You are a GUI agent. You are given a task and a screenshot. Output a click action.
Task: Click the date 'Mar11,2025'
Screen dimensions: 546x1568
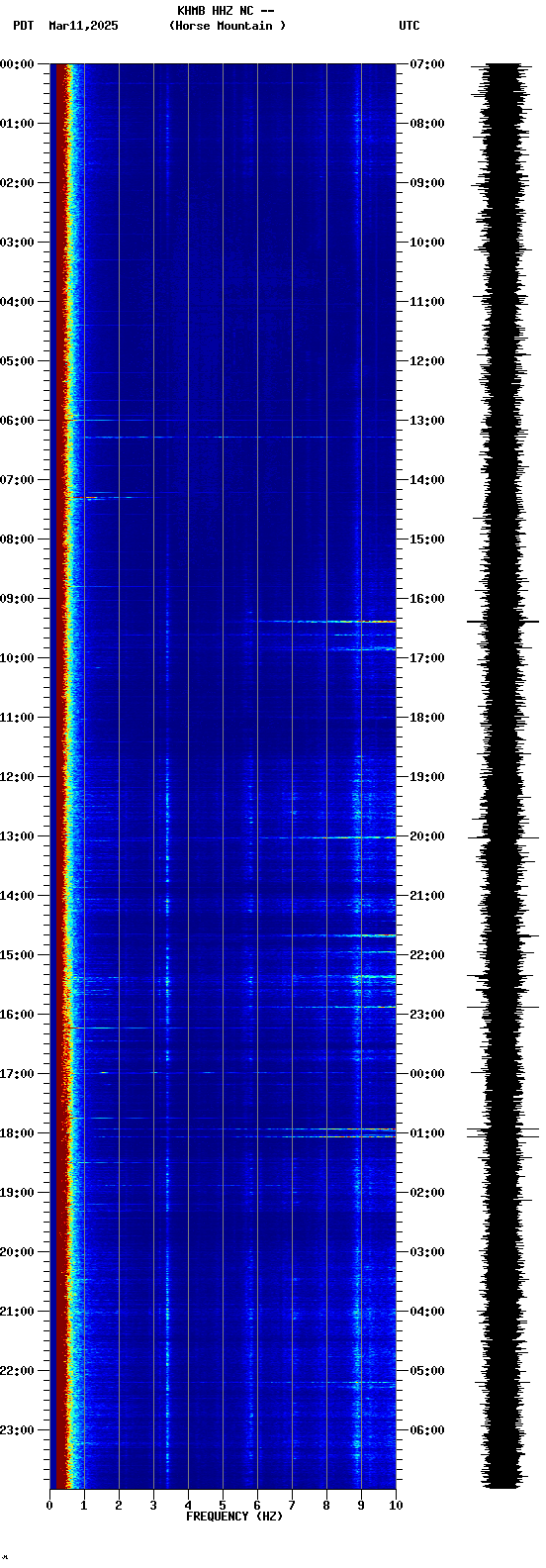[x=83, y=26]
